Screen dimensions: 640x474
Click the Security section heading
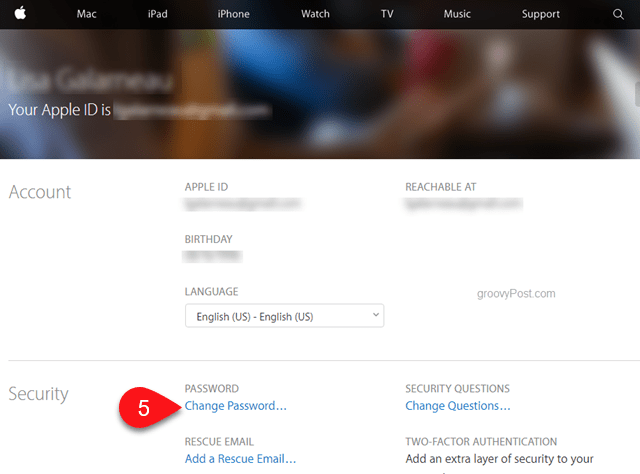[x=38, y=394]
